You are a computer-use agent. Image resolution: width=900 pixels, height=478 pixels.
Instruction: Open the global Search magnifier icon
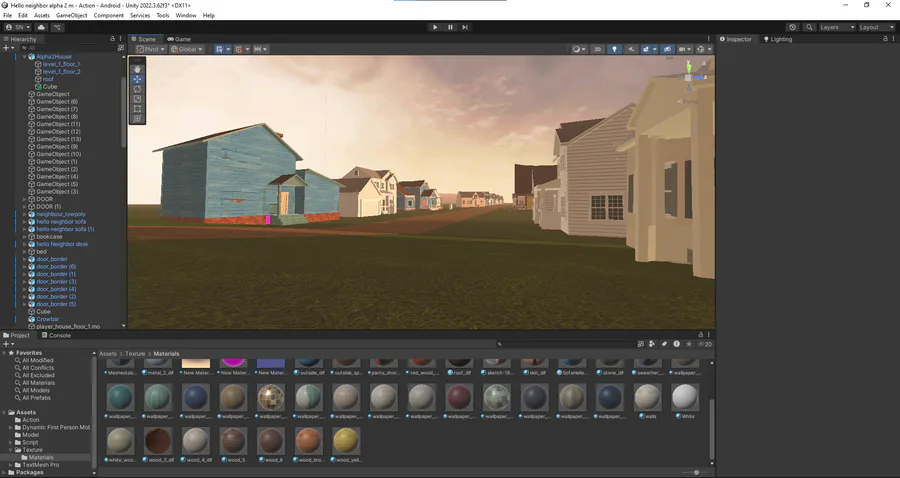click(809, 27)
